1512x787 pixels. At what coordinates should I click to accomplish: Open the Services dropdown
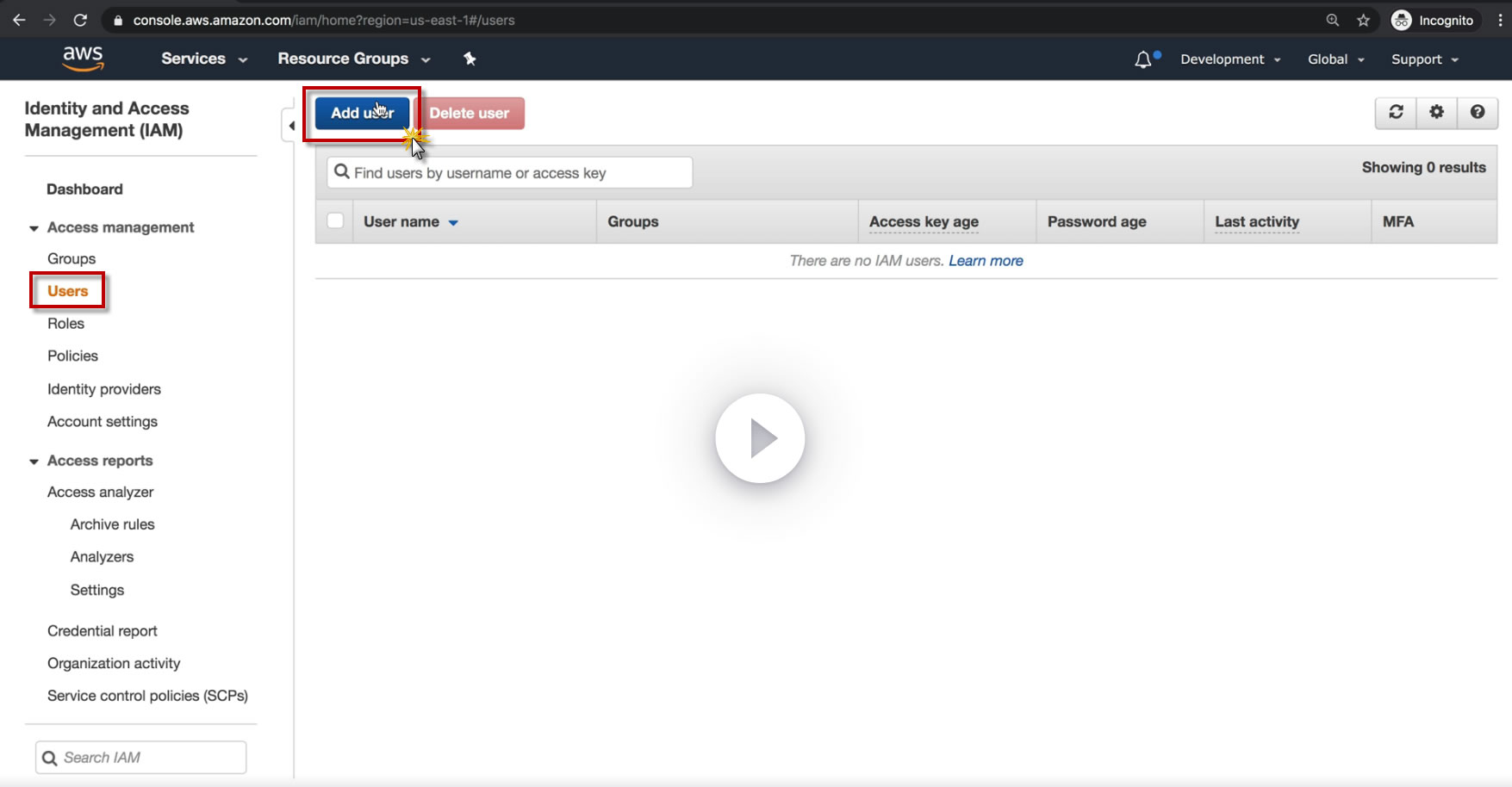pyautogui.click(x=204, y=59)
